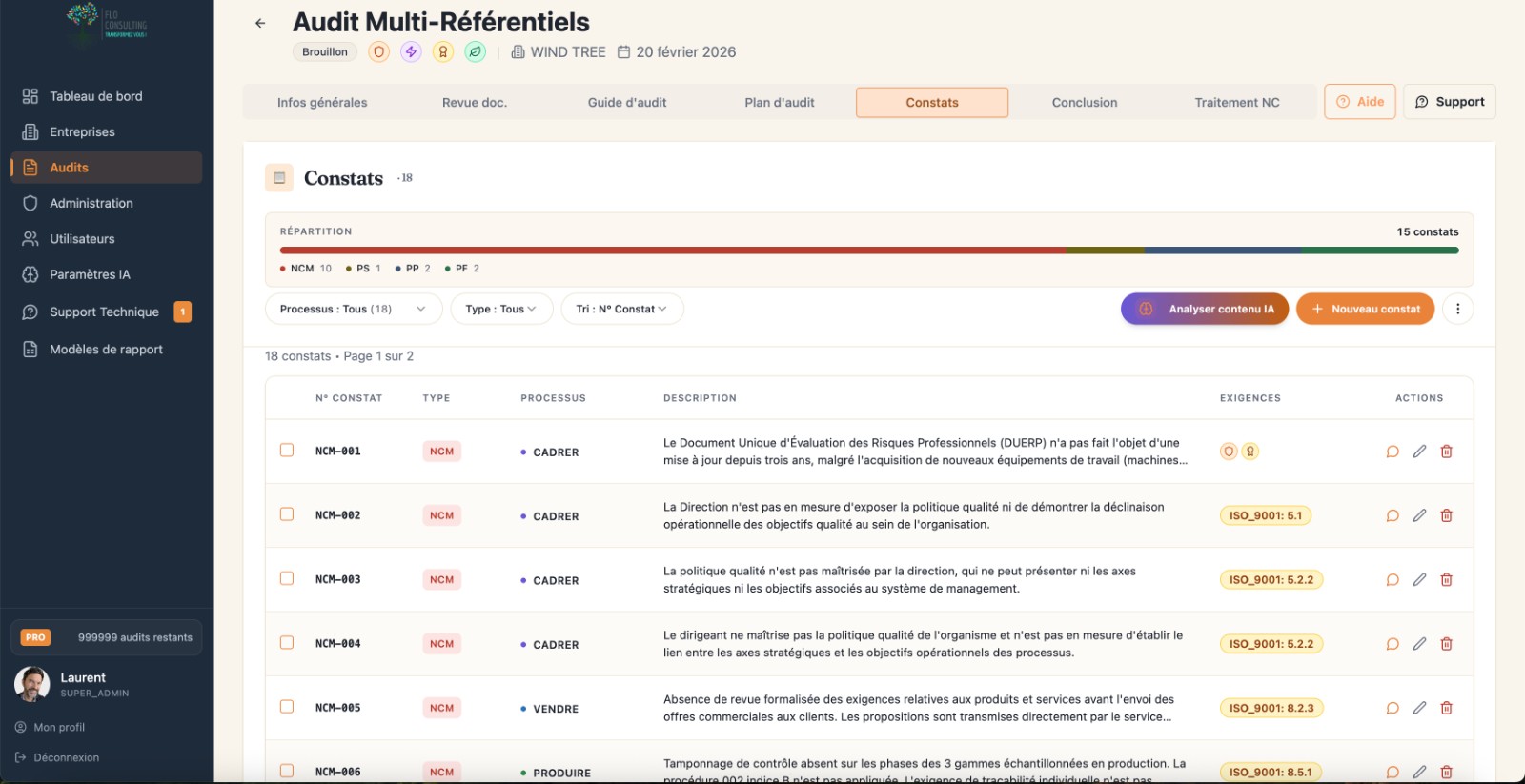
Task: Click the purple lightning badge under the title
Action: pos(411,52)
